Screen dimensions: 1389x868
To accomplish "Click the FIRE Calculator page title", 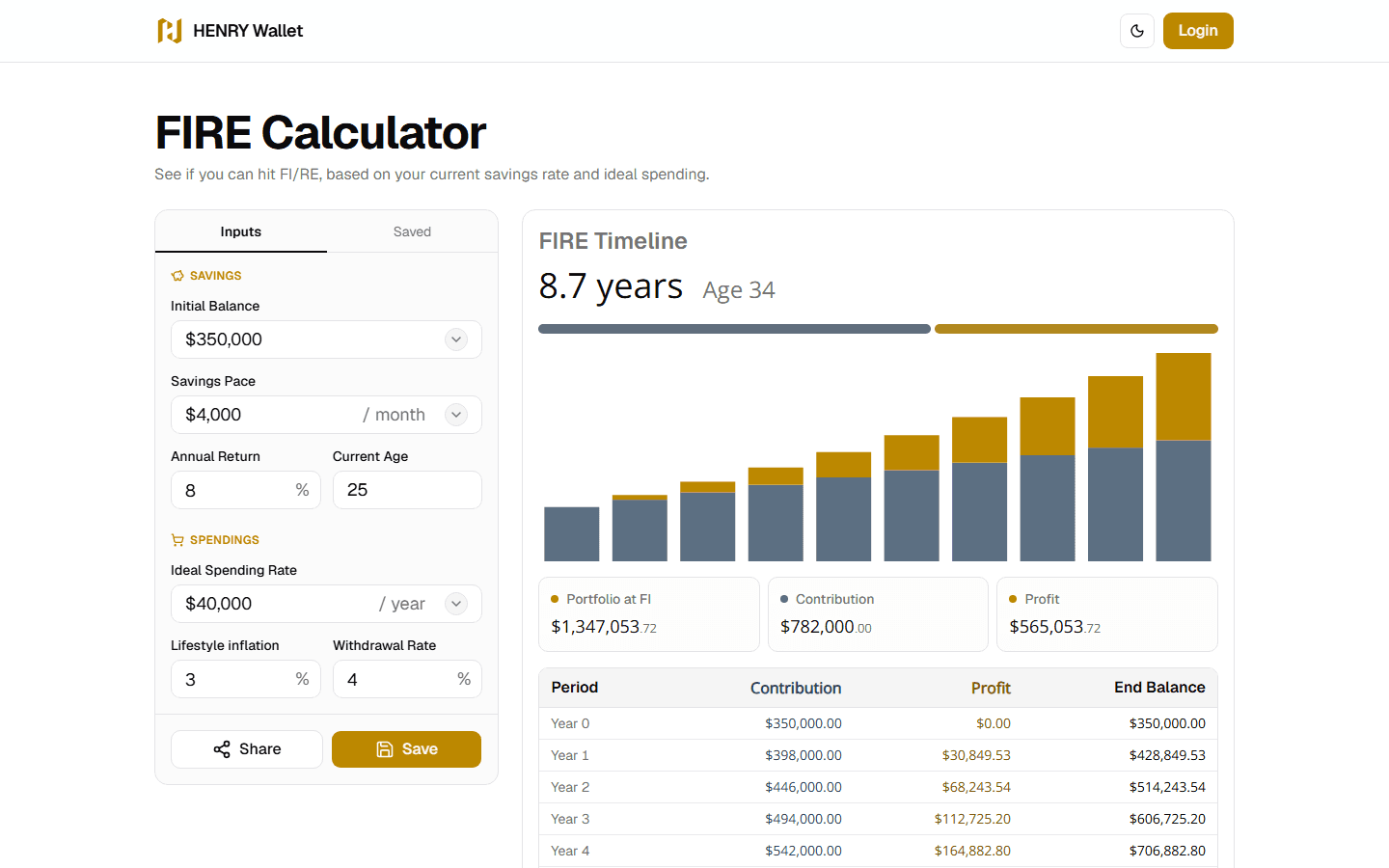I will (x=320, y=132).
